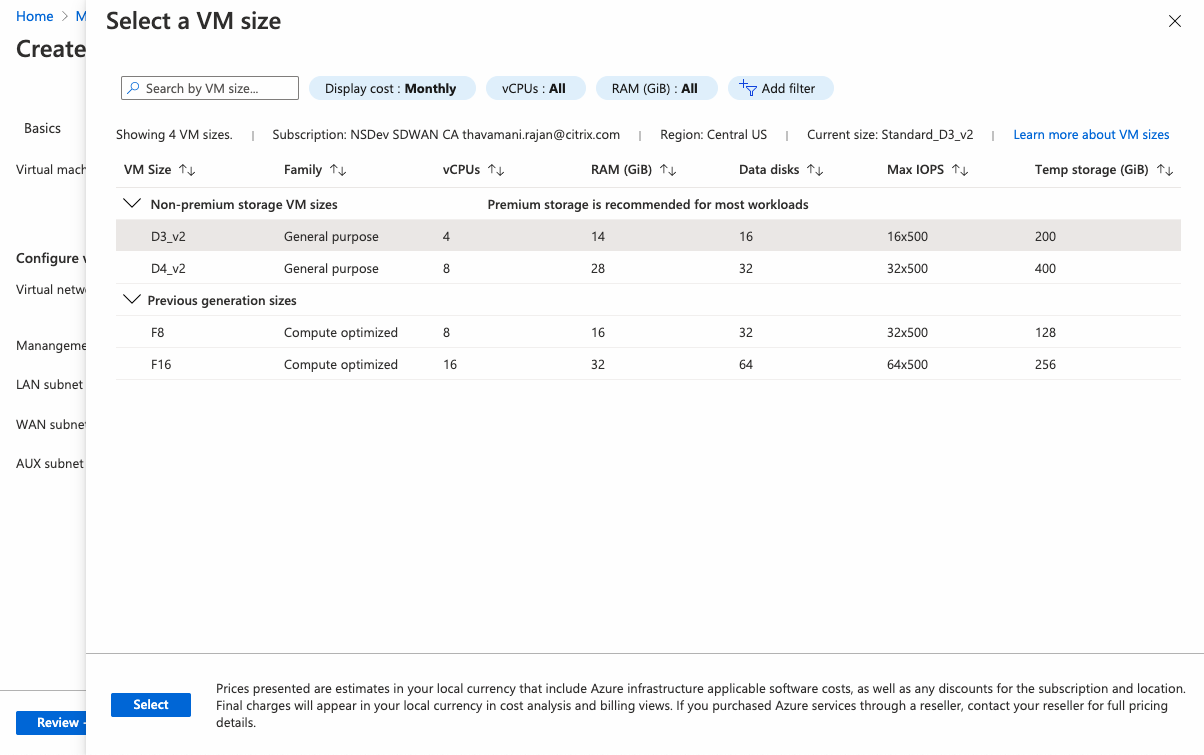Screen dimensions: 1204x755
Task: Sort by vCPUs column arrows
Action: [496, 170]
